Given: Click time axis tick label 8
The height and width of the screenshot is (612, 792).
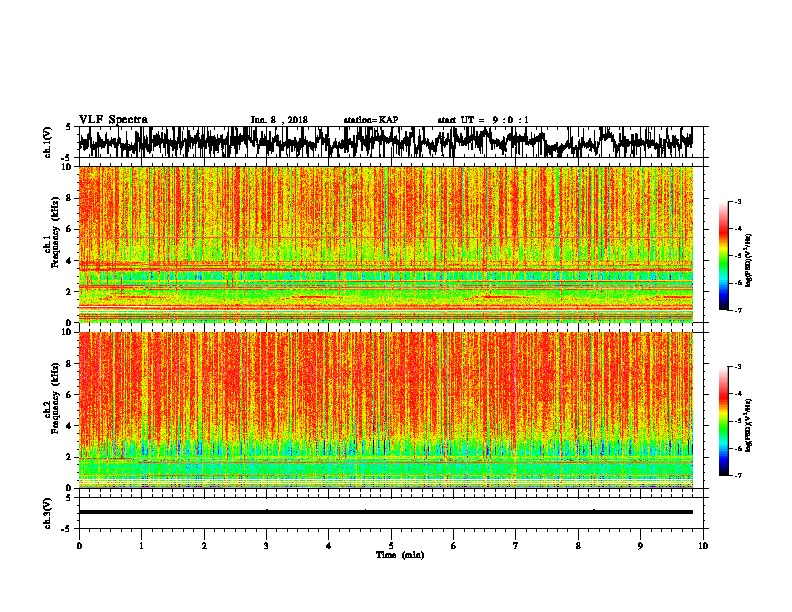Looking at the screenshot, I should 578,546.
